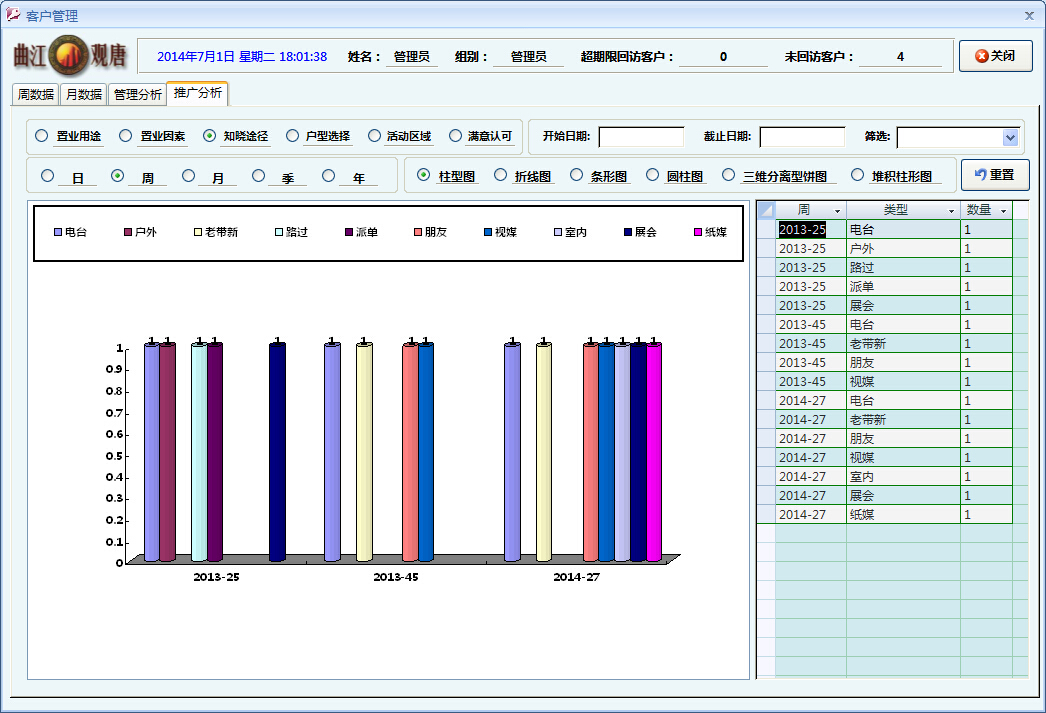Click the 路过 type cell in the table
The image size is (1046, 713).
pos(903,267)
